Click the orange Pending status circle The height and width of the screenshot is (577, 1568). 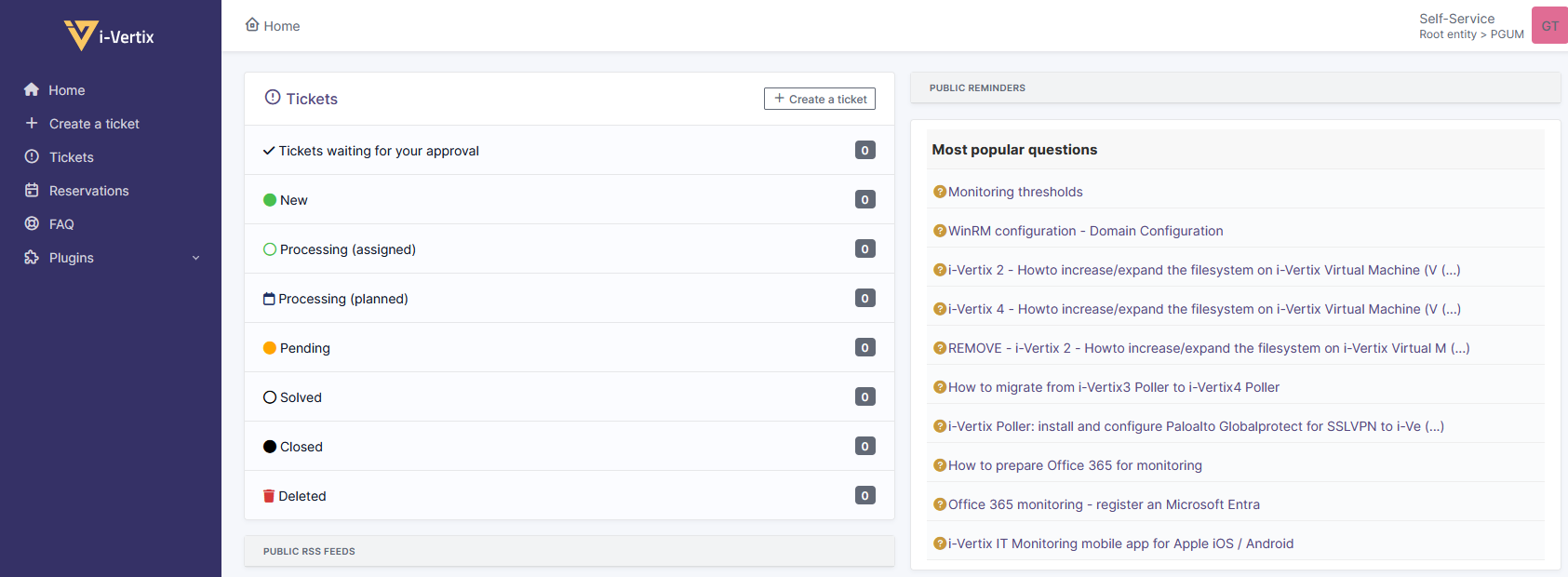pyautogui.click(x=270, y=348)
